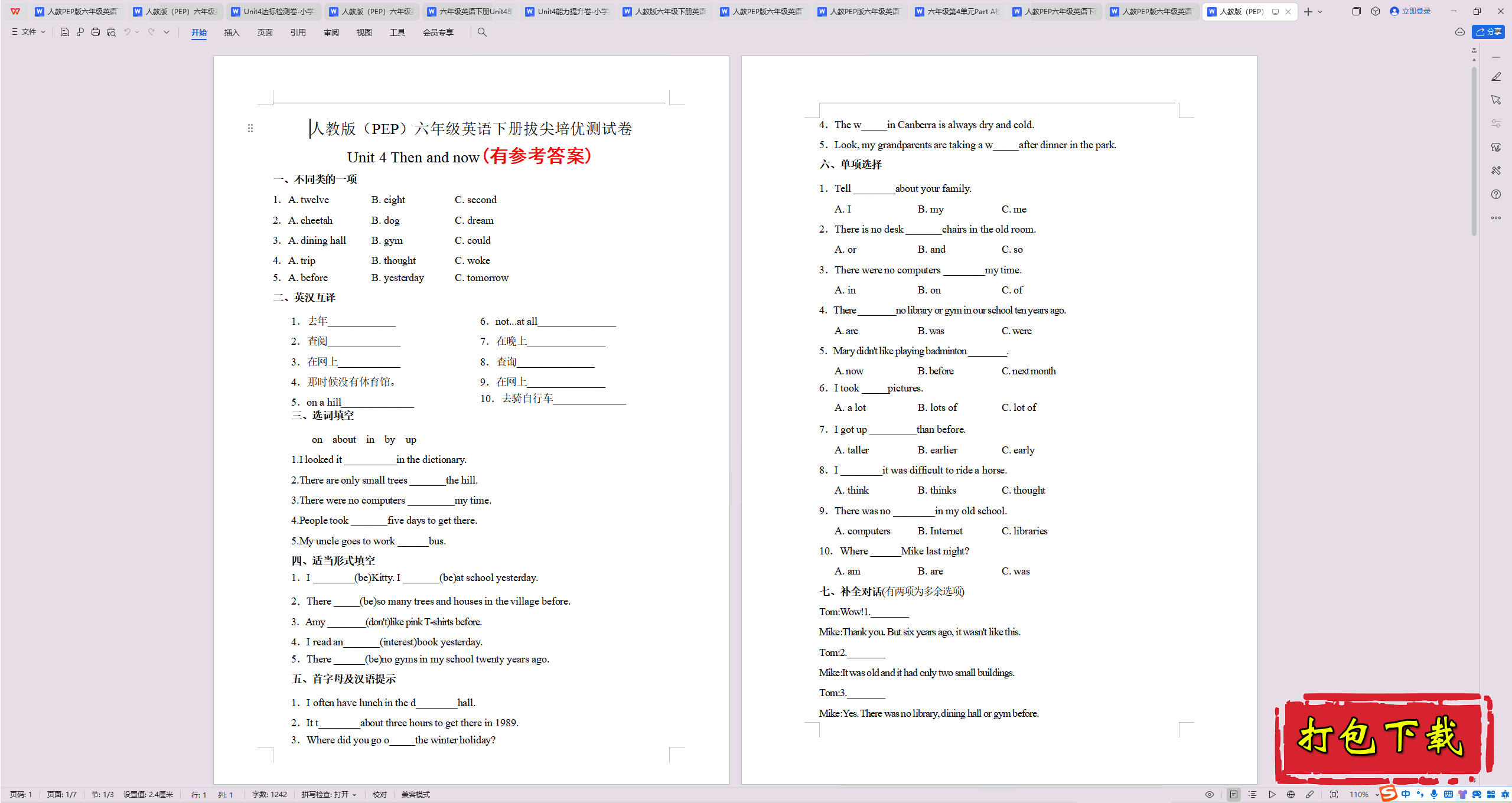Select the pen icon in right sidebar
1512x803 pixels.
point(1496,77)
